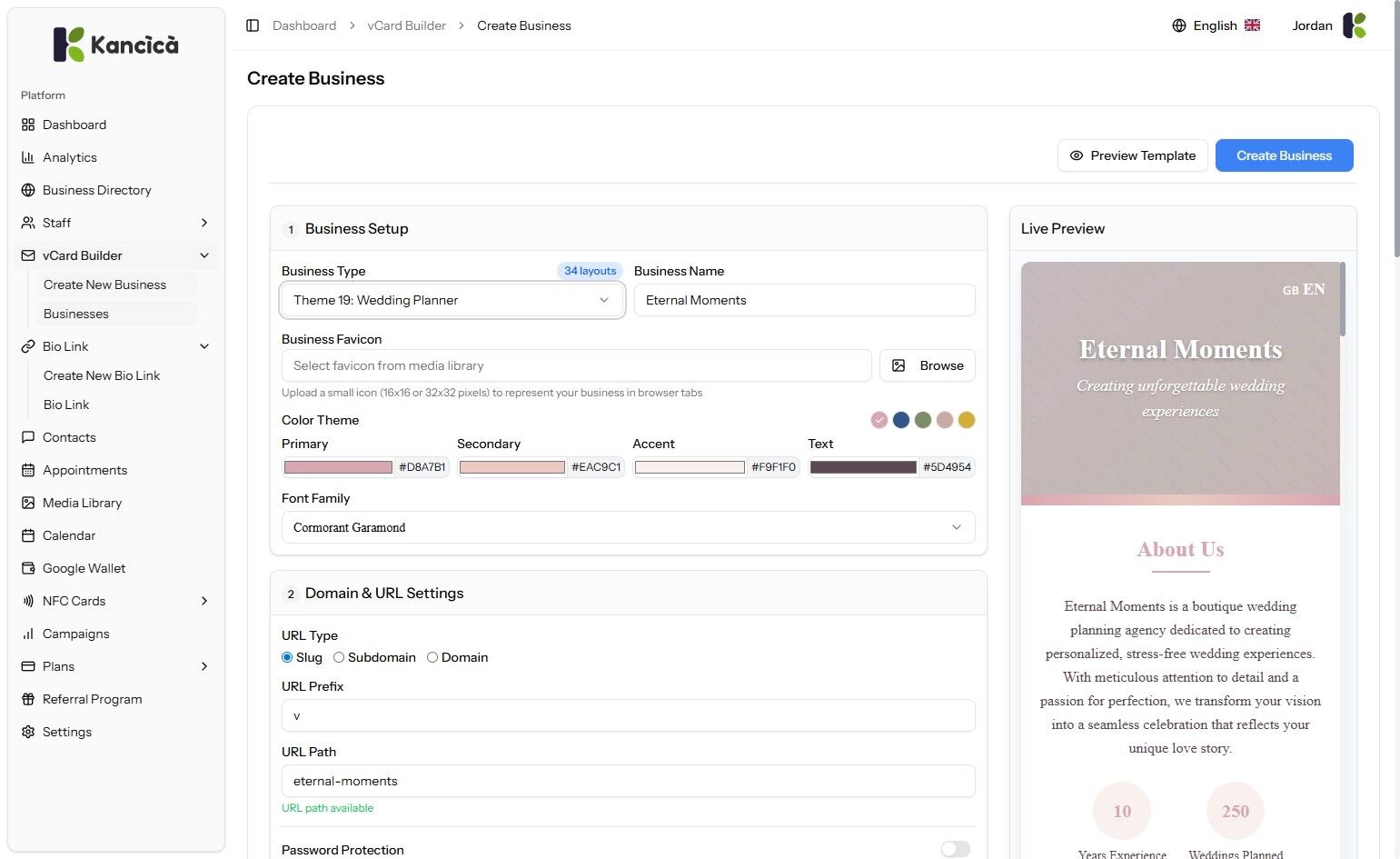Image resolution: width=1400 pixels, height=859 pixels.
Task: Click the Business Name input field
Action: [805, 300]
